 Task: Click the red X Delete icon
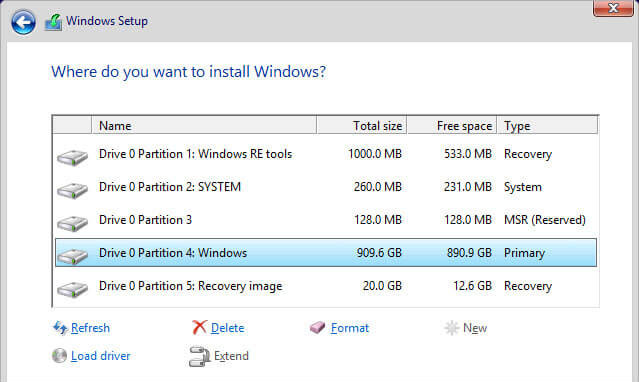point(199,327)
